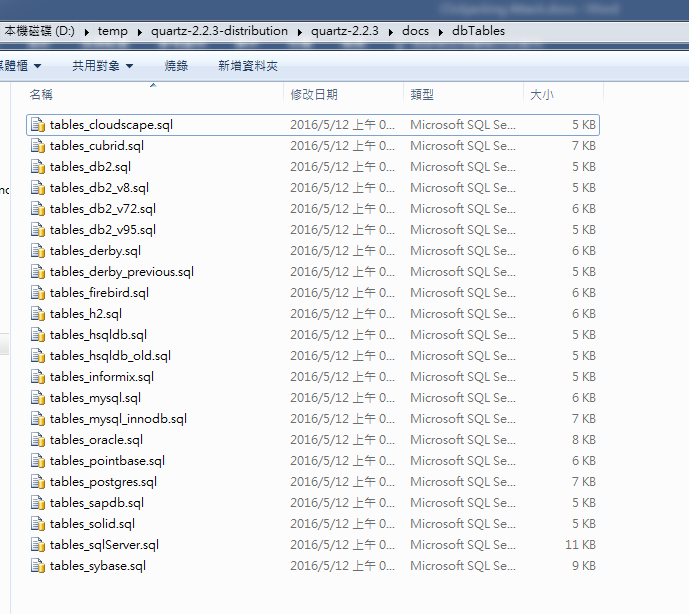Click the tables_mysql.sql file icon
The width and height of the screenshot is (689, 614).
38,398
